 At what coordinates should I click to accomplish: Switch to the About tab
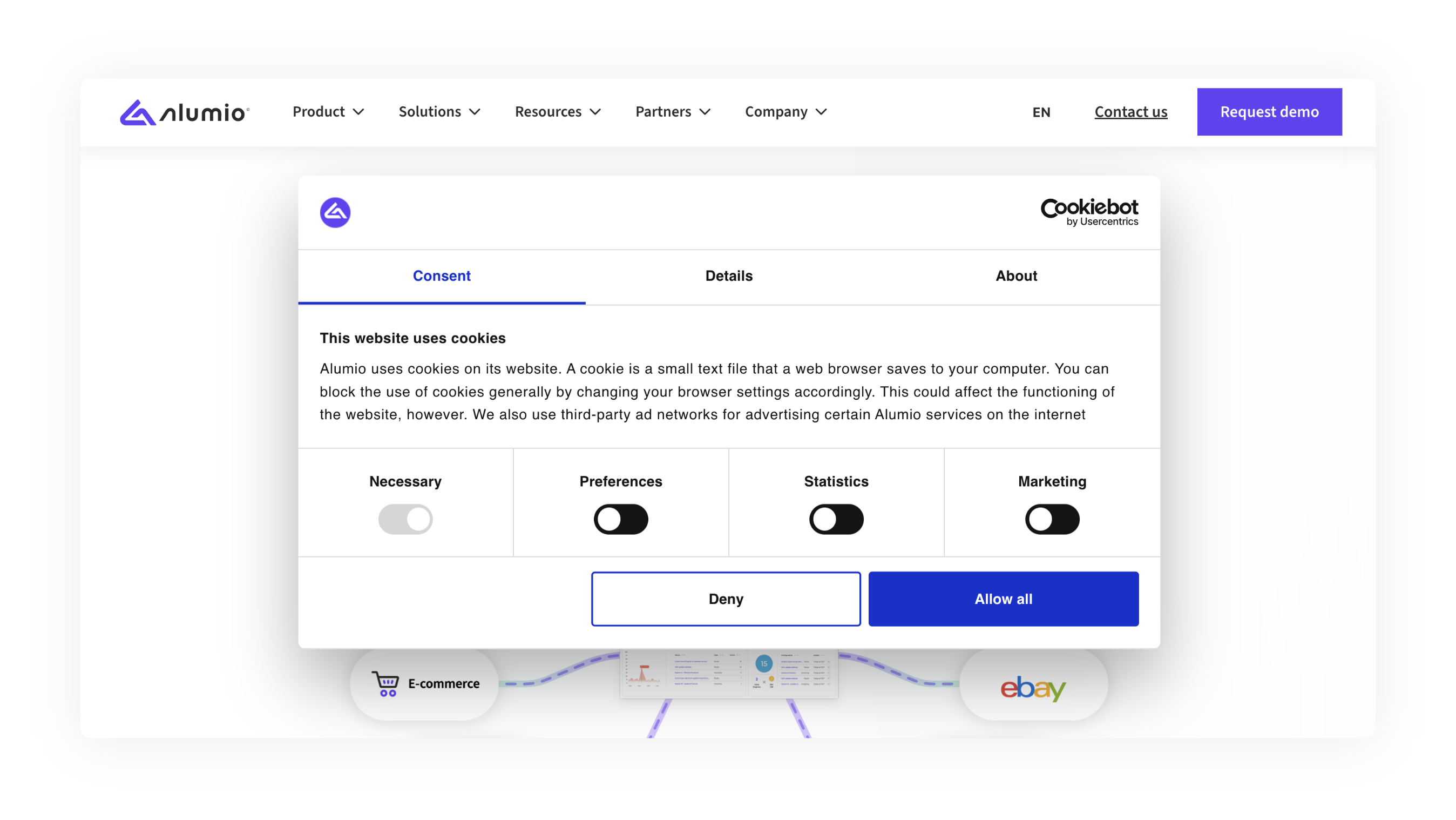point(1016,276)
